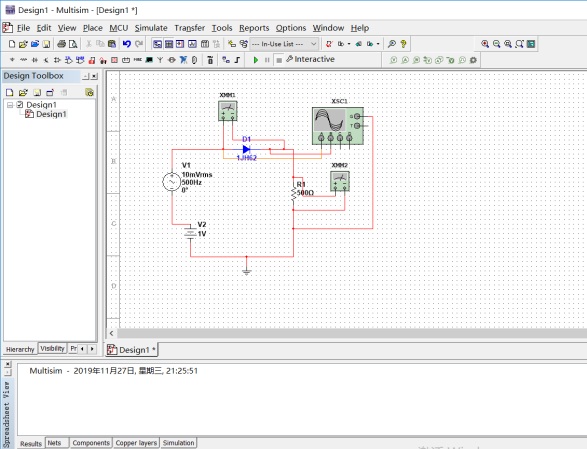This screenshot has width=587, height=449.
Task: Open Multisim help question mark icon
Action: point(403,44)
